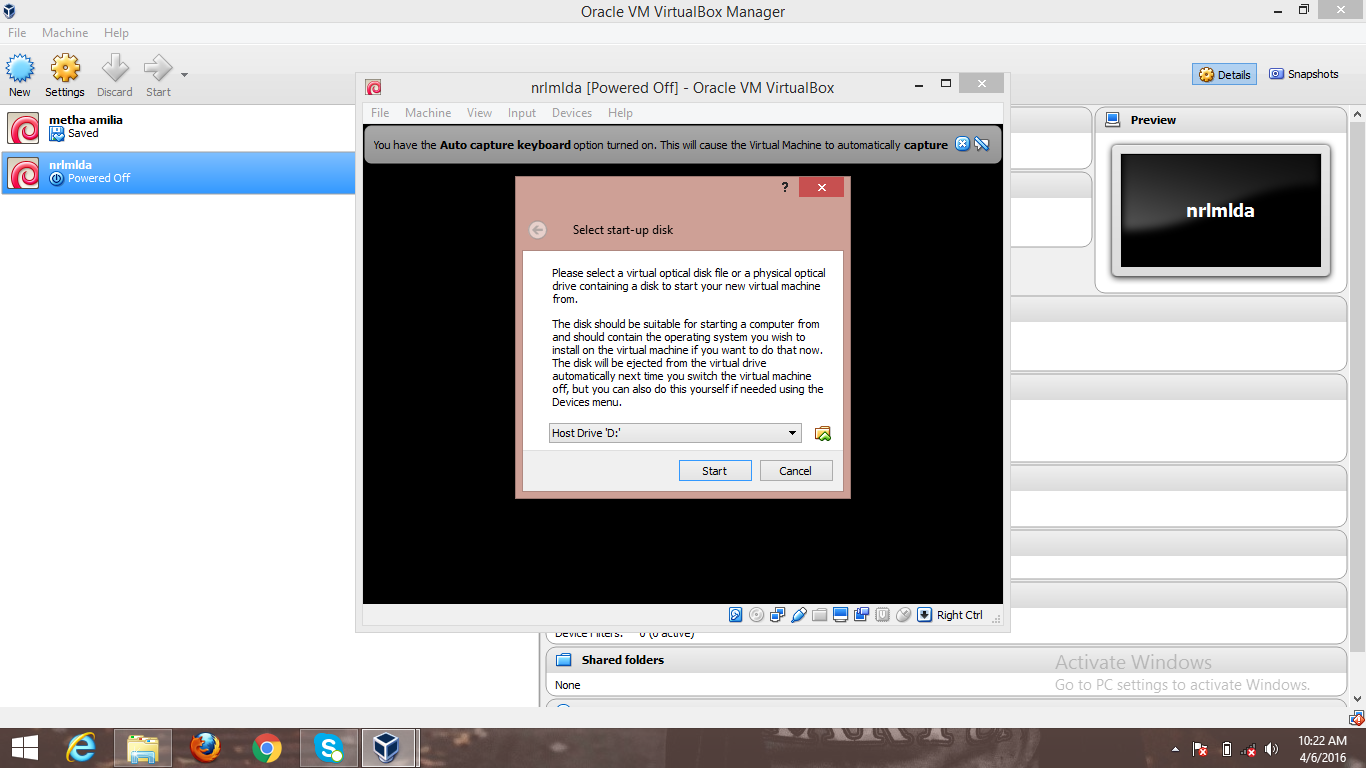Click the optical disk status icon
The width and height of the screenshot is (1366, 768).
click(x=757, y=615)
